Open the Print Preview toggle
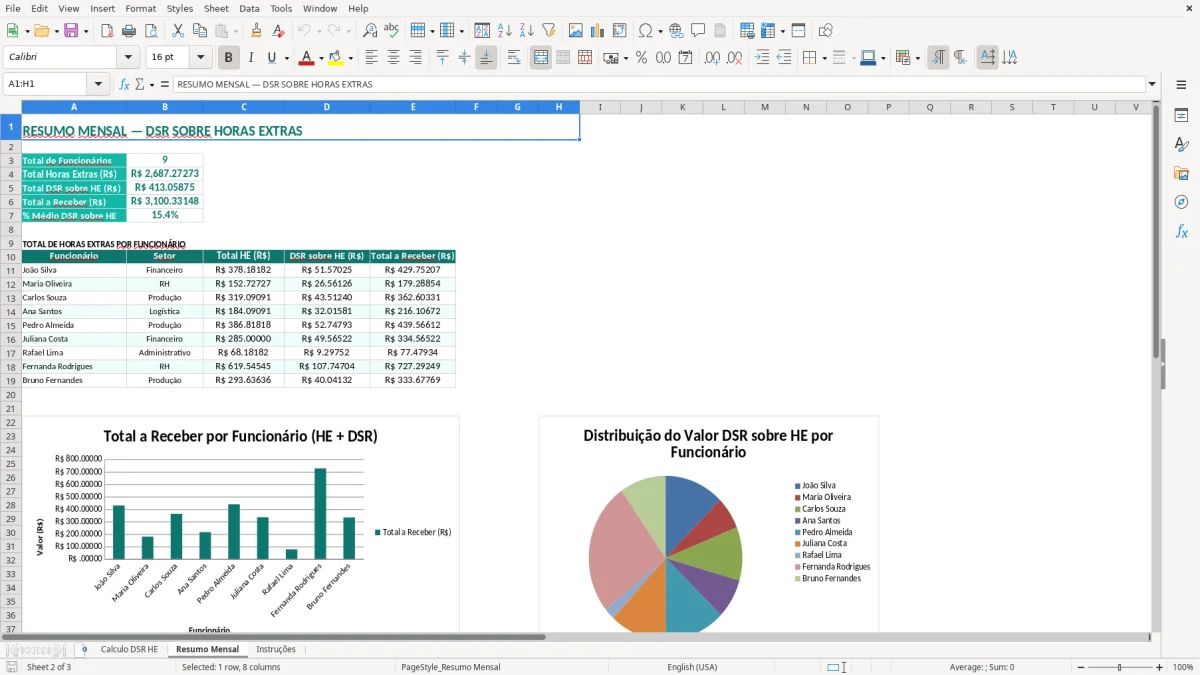 point(149,31)
